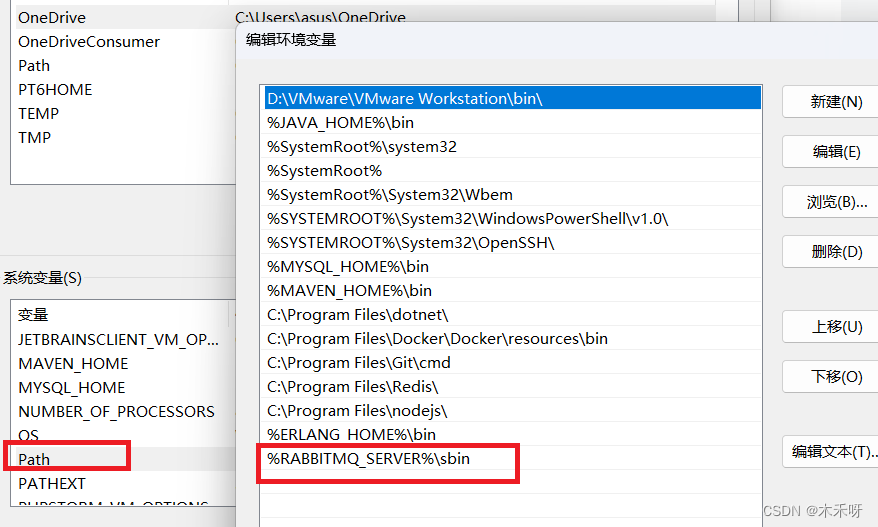Pick the C:\Program Files\nodejs\ entry
This screenshot has height=527, width=878.
[357, 410]
